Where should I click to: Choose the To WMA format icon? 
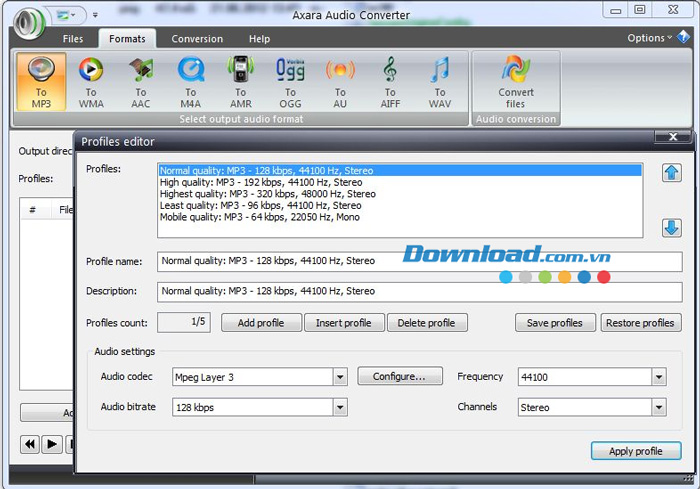pyautogui.click(x=91, y=81)
